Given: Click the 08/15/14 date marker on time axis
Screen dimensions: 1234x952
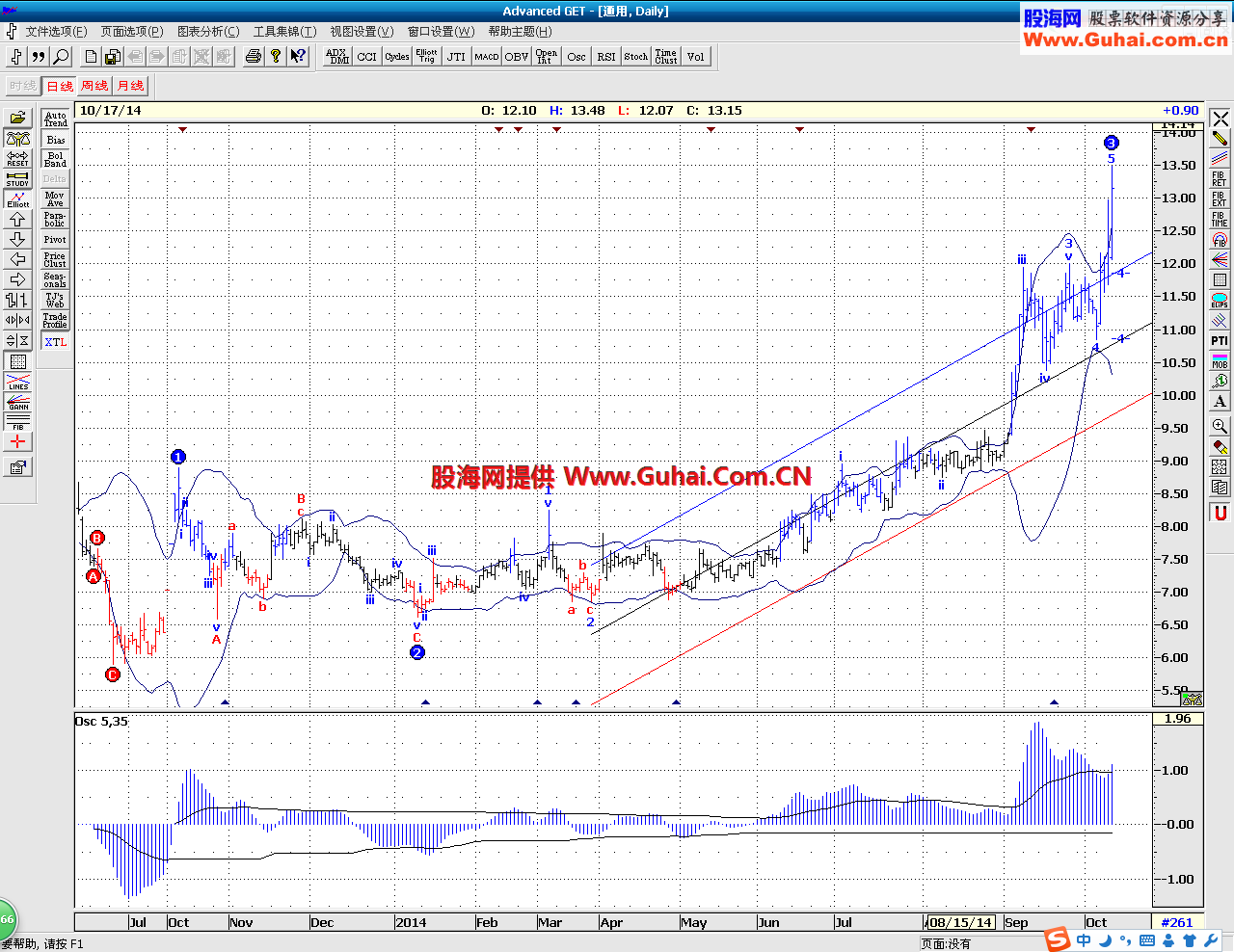Looking at the screenshot, I should tap(960, 922).
